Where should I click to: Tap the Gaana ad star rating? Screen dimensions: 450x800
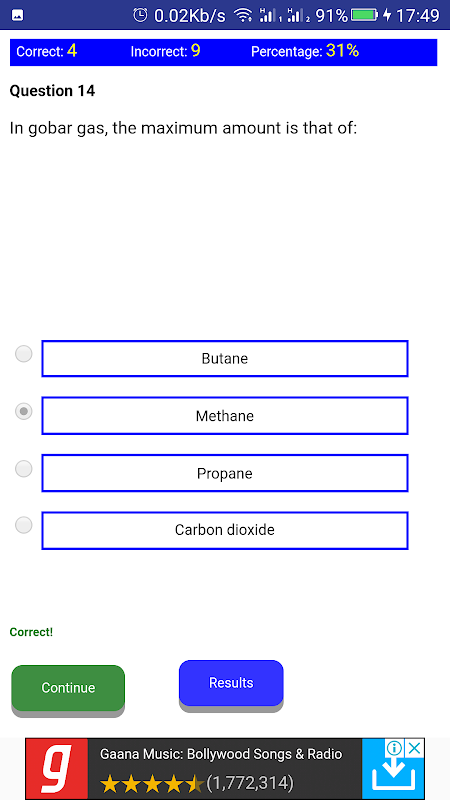click(x=153, y=782)
